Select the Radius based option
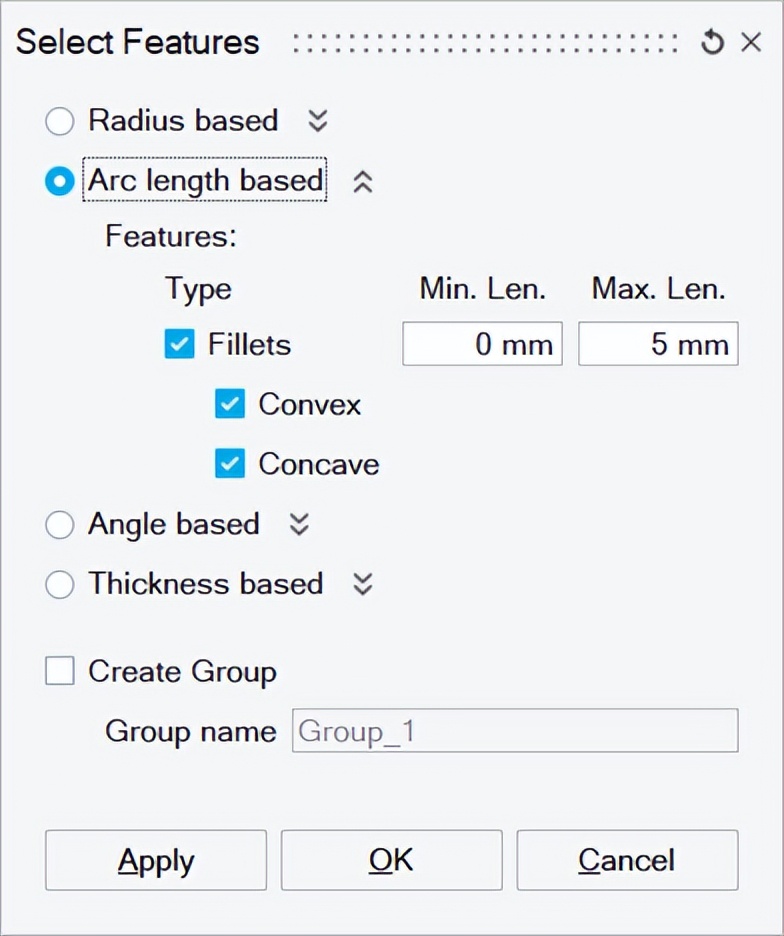 pos(59,121)
